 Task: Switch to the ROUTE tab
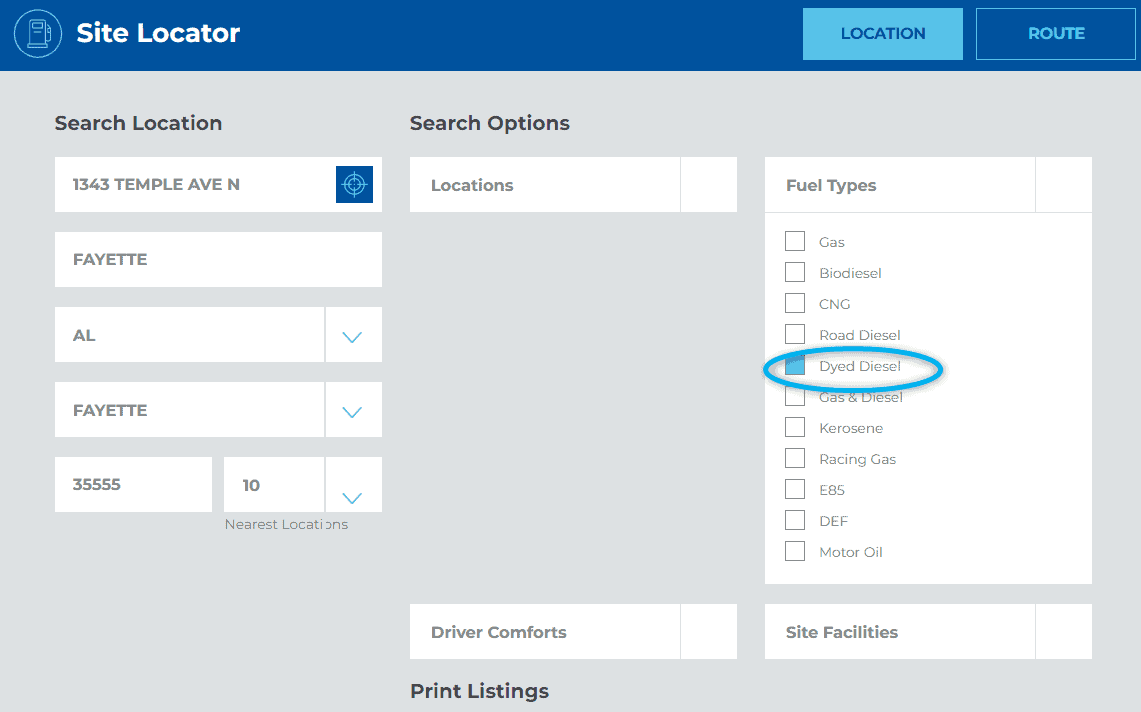pyautogui.click(x=1056, y=34)
